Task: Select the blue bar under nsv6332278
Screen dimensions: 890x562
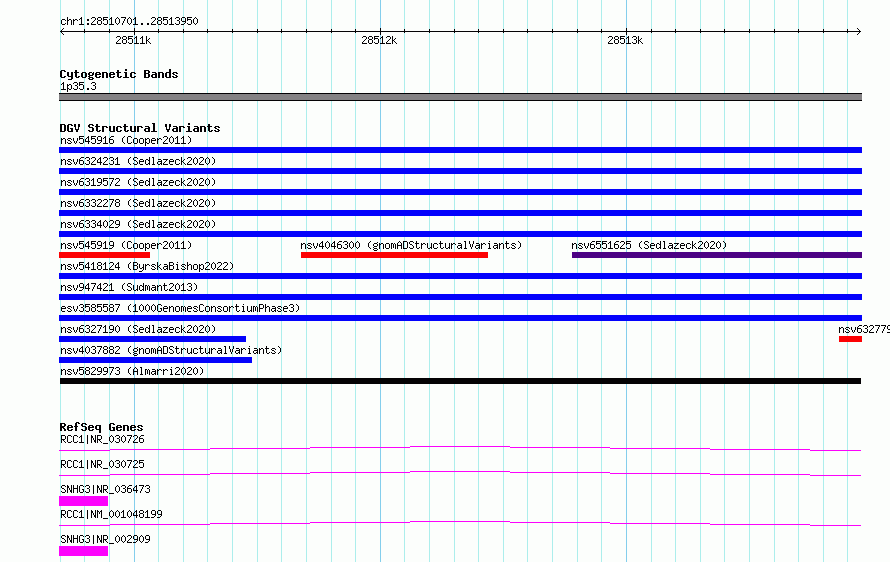Action: click(460, 213)
